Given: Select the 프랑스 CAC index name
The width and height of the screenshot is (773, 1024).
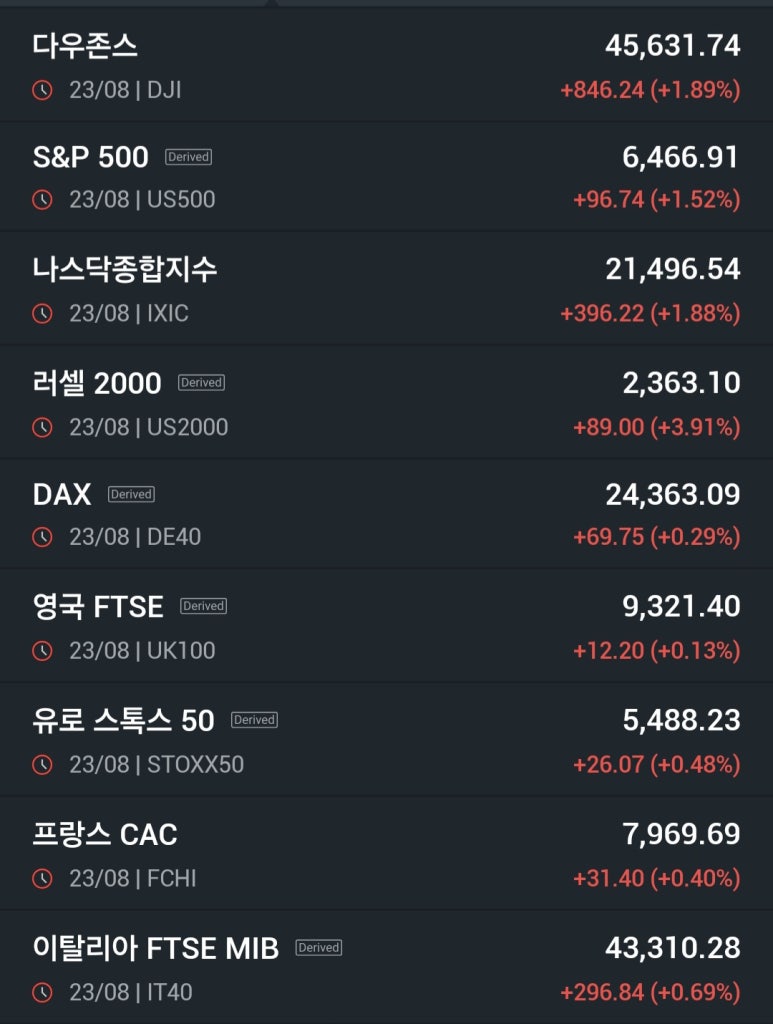Looking at the screenshot, I should (x=105, y=834).
